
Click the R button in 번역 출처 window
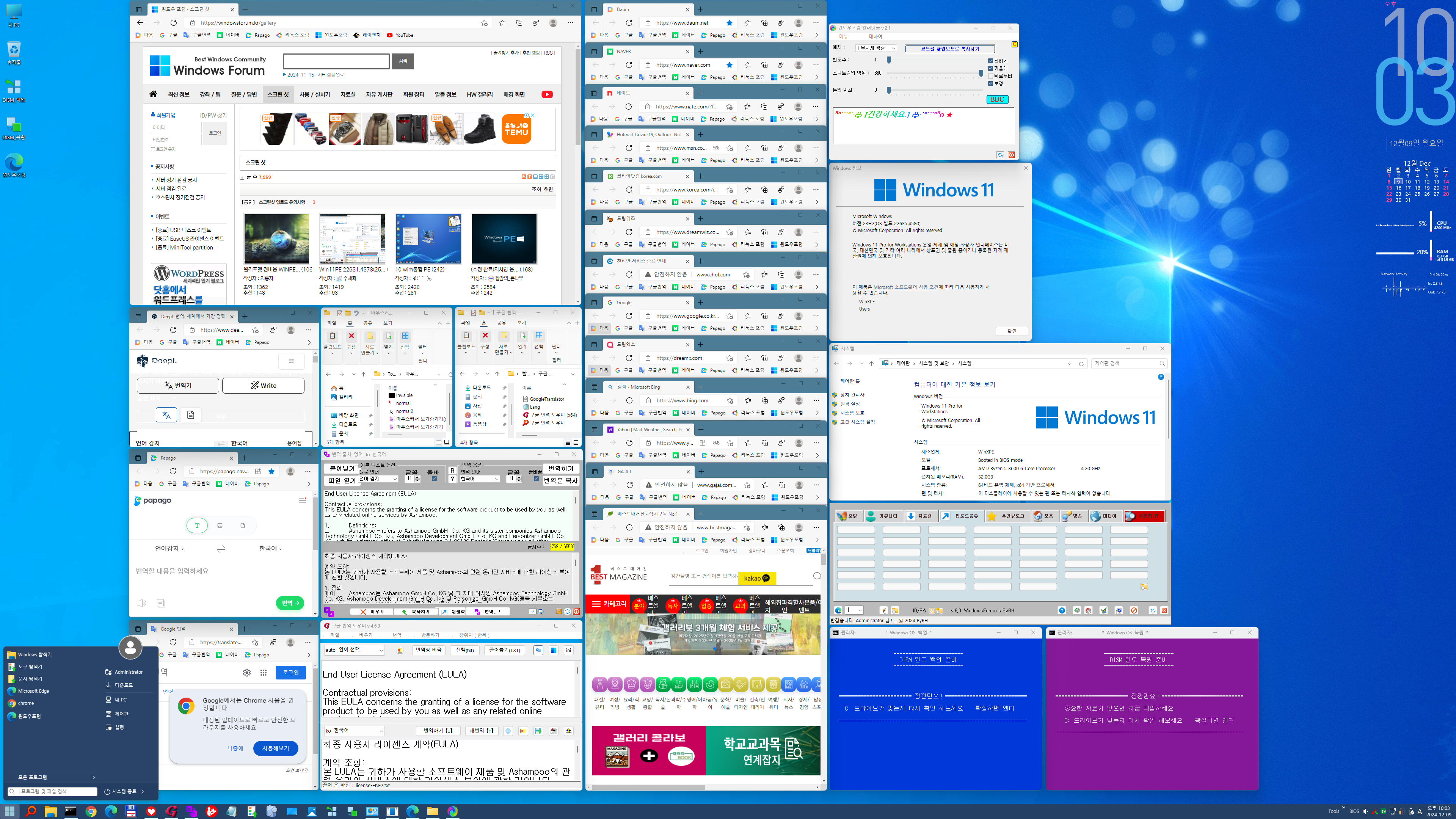coord(452,470)
